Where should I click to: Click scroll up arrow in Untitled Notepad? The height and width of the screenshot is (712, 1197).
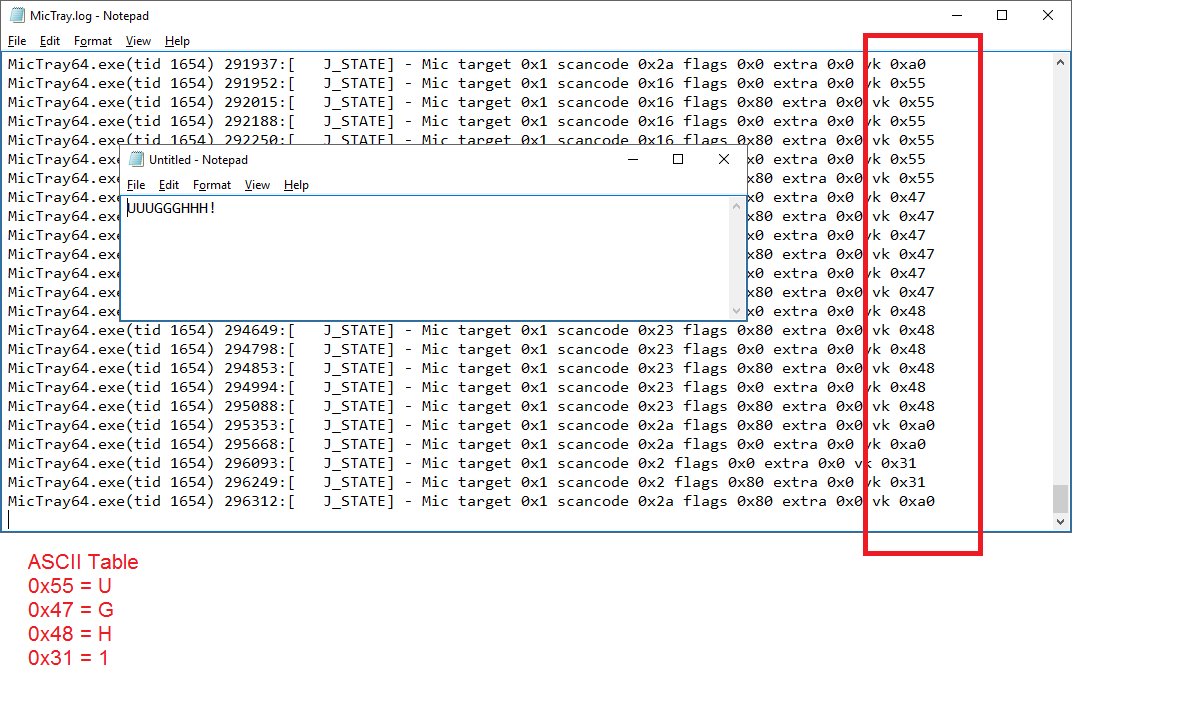pyautogui.click(x=736, y=207)
